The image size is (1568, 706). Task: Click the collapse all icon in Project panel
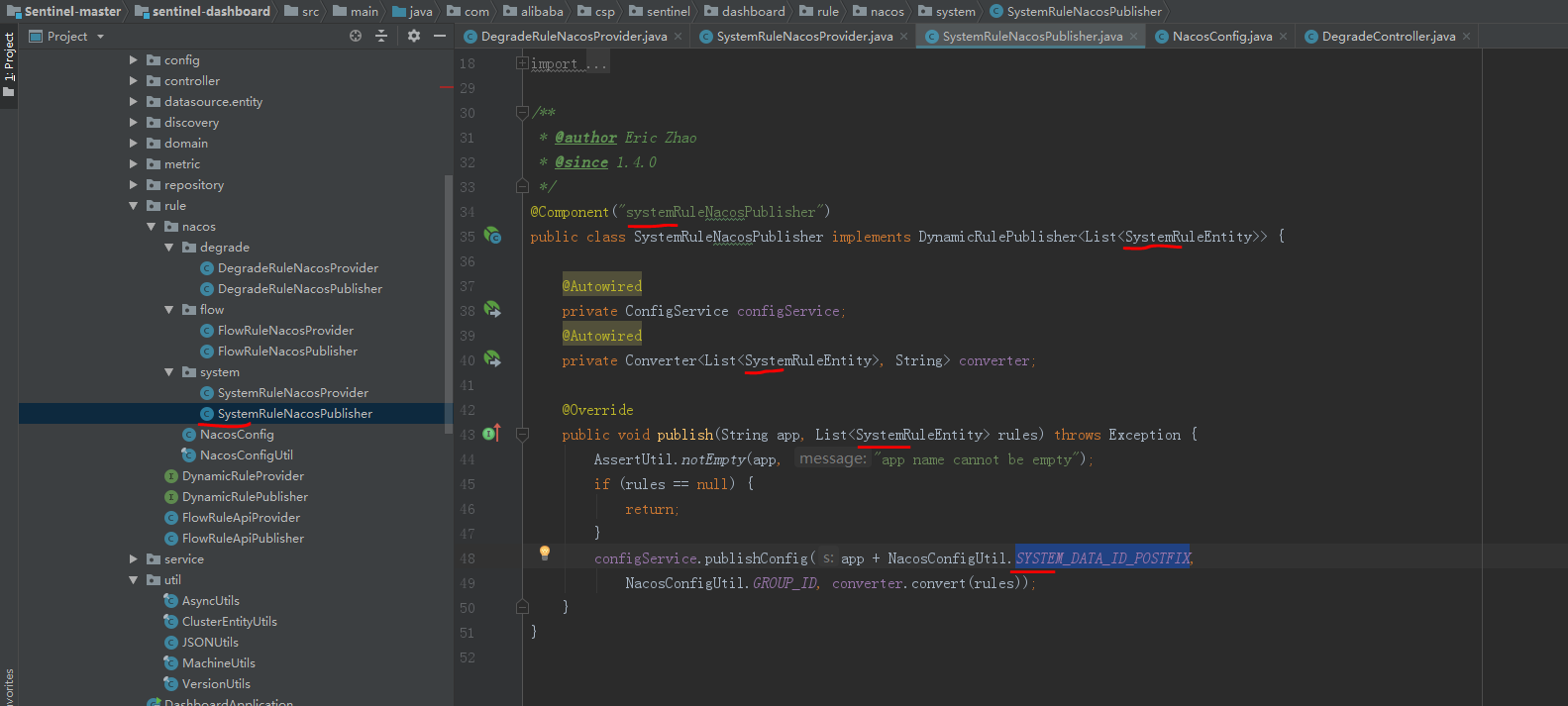tap(381, 36)
